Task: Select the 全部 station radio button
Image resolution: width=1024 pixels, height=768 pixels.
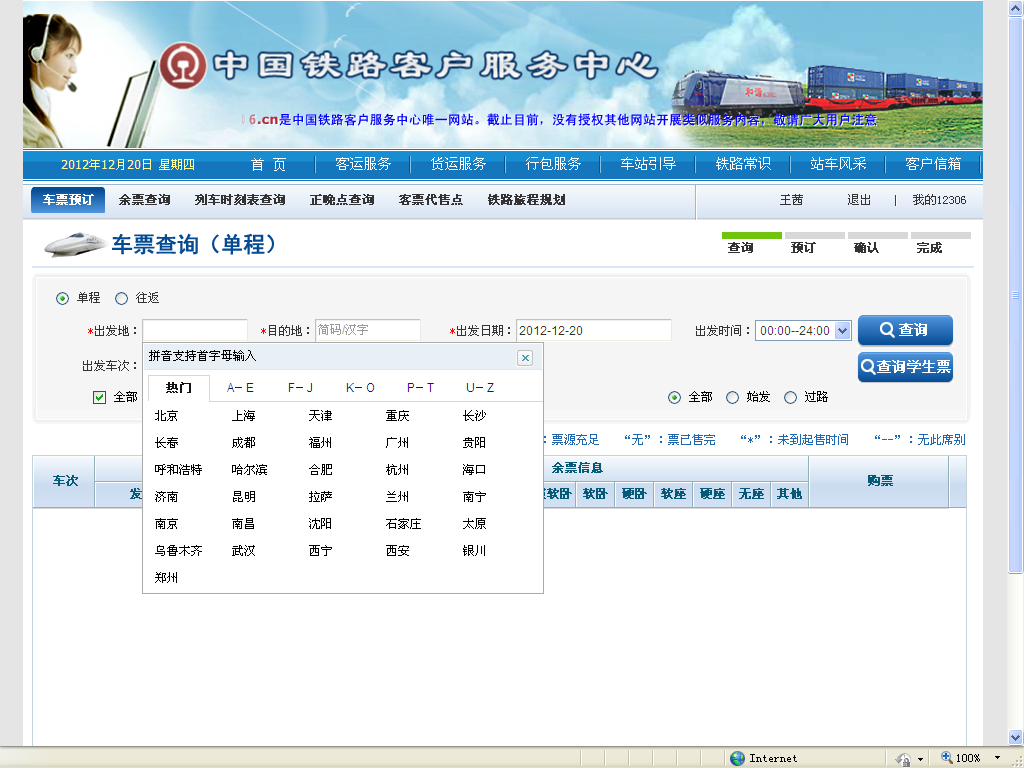Action: [x=674, y=397]
